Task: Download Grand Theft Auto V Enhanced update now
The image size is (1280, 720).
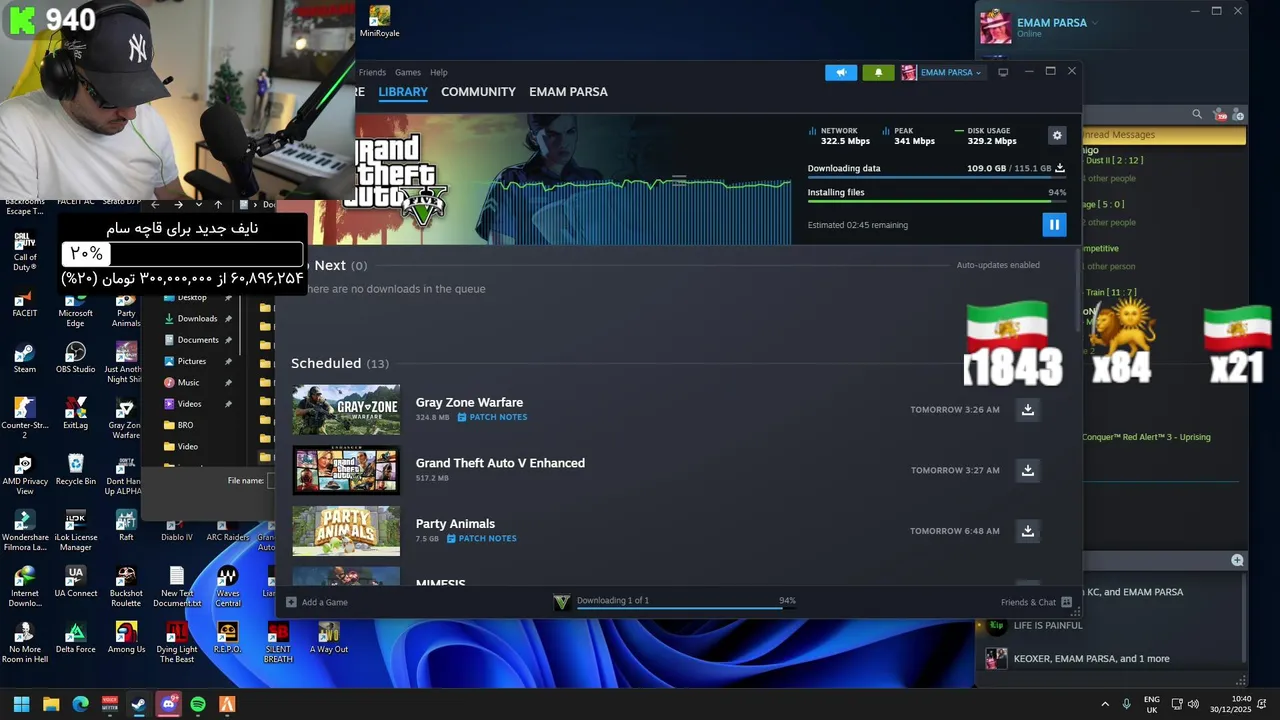Action: pos(1027,470)
